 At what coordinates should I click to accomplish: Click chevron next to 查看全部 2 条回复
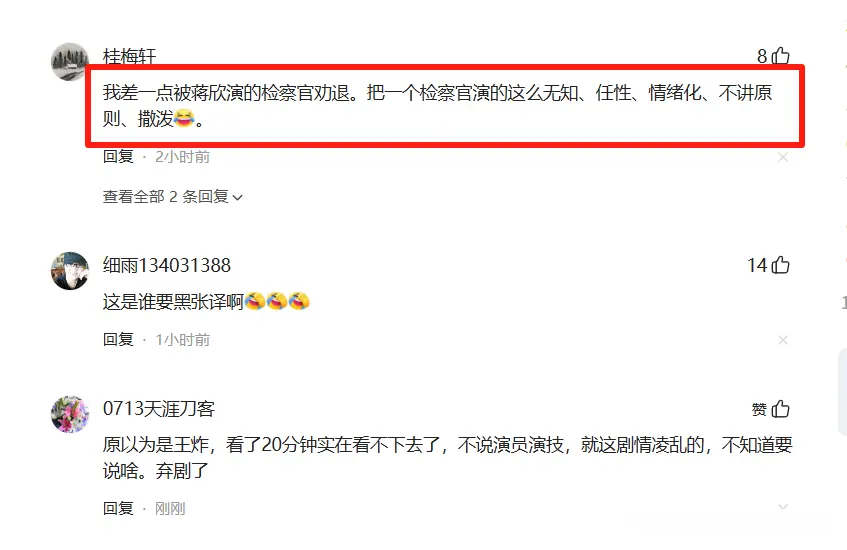coord(238,198)
